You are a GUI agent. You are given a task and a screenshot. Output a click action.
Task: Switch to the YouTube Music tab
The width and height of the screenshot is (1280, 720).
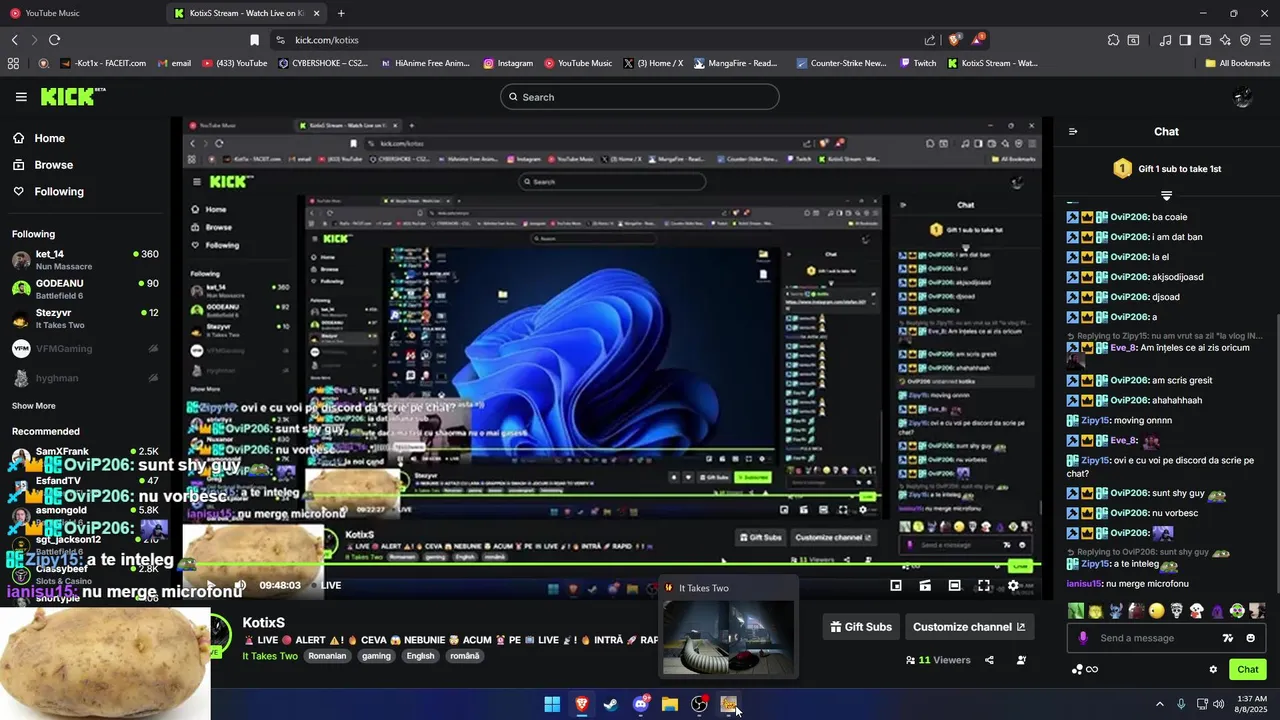point(80,13)
